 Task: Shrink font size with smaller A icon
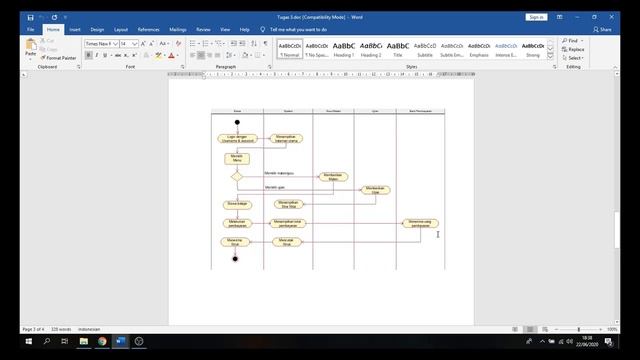coord(151,43)
